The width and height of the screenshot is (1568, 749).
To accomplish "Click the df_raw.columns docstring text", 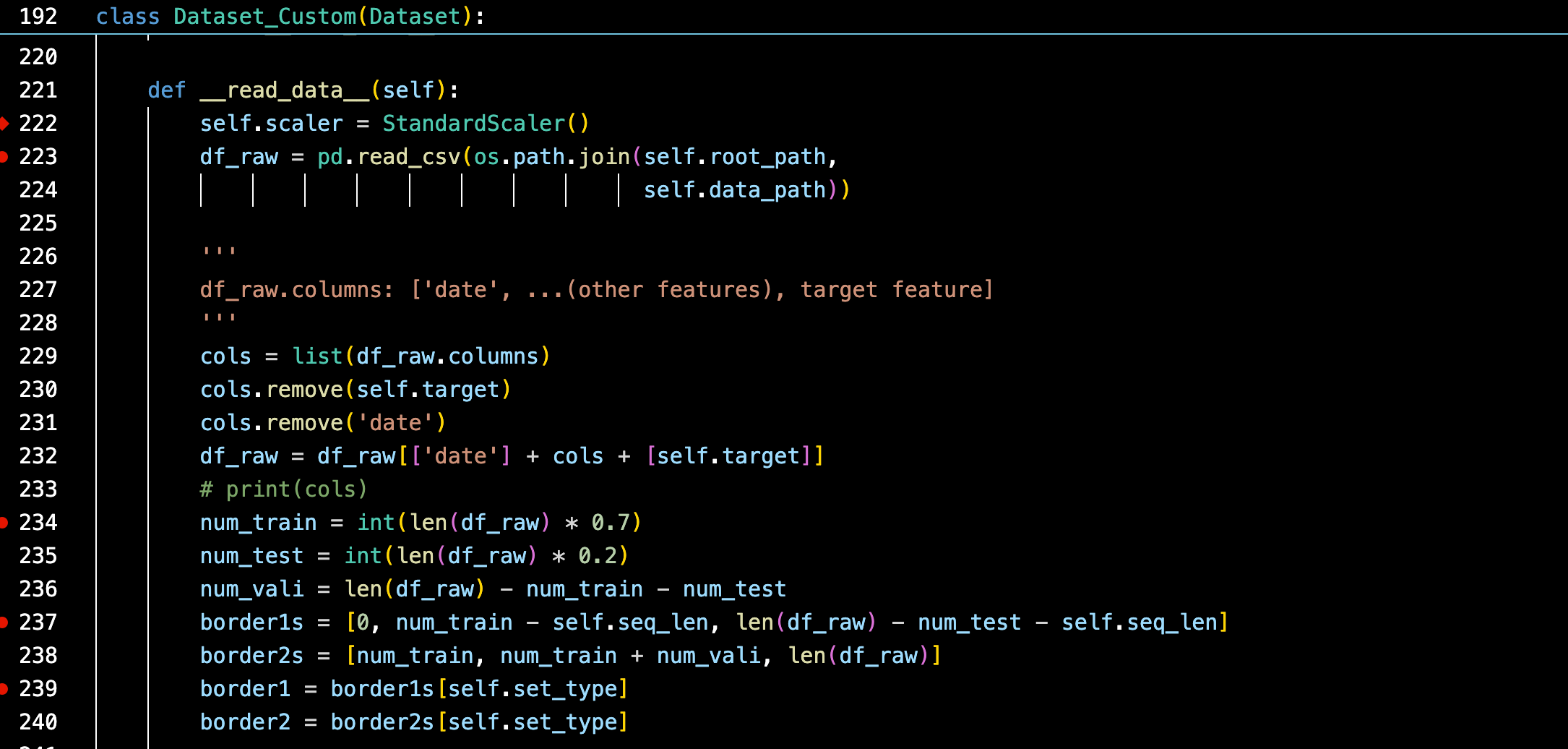I will pos(597,290).
